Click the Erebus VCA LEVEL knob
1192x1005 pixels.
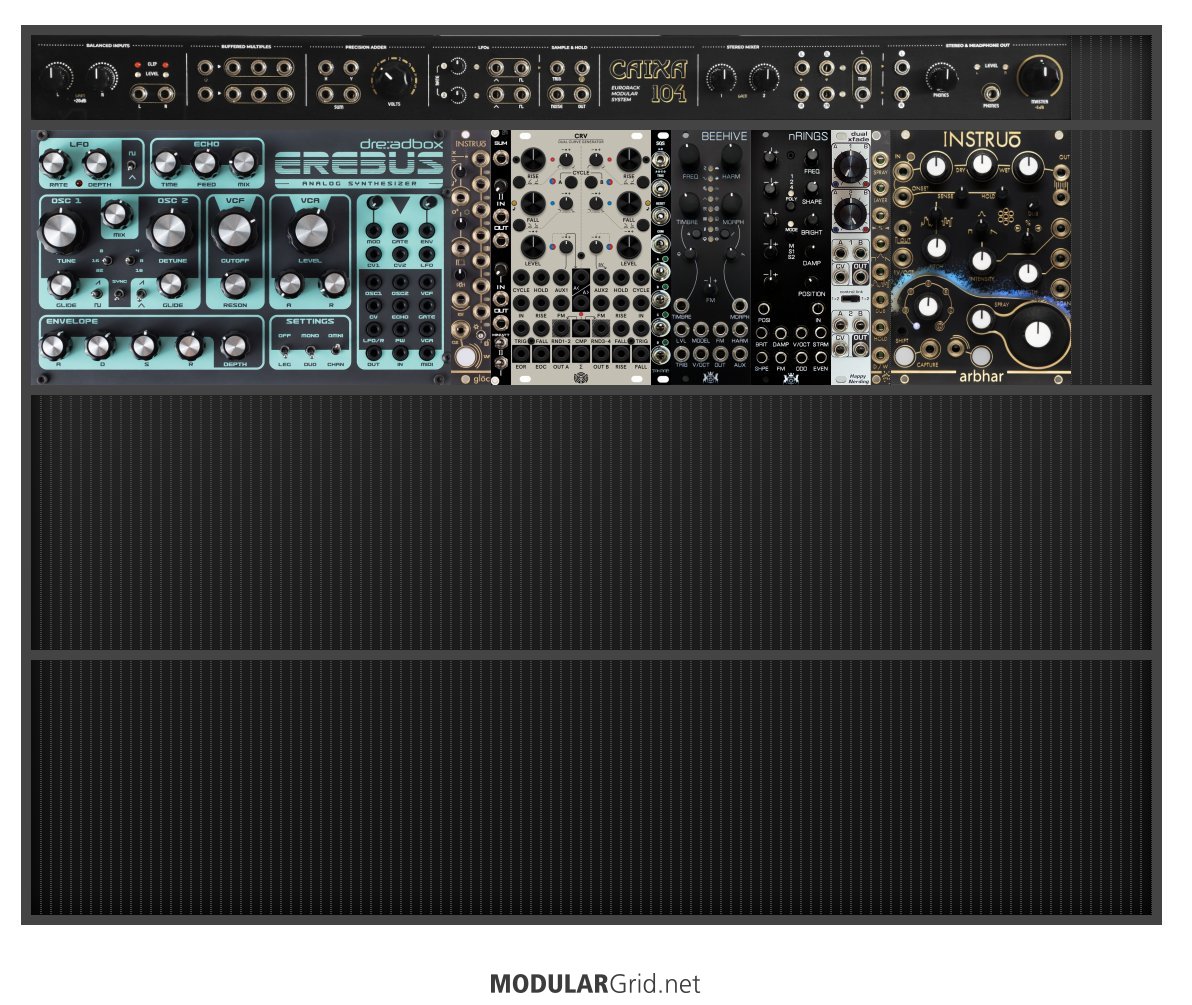click(x=310, y=231)
